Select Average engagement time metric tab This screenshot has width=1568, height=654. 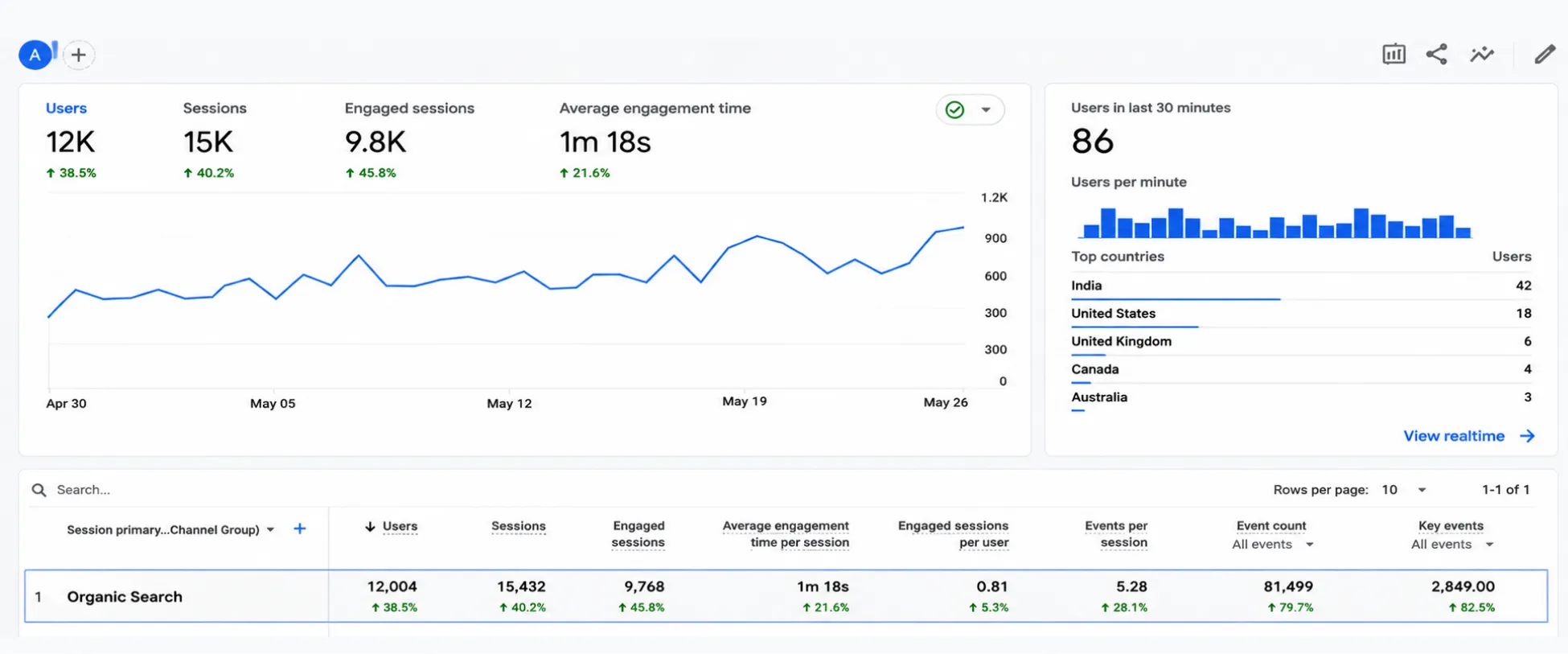tap(655, 138)
